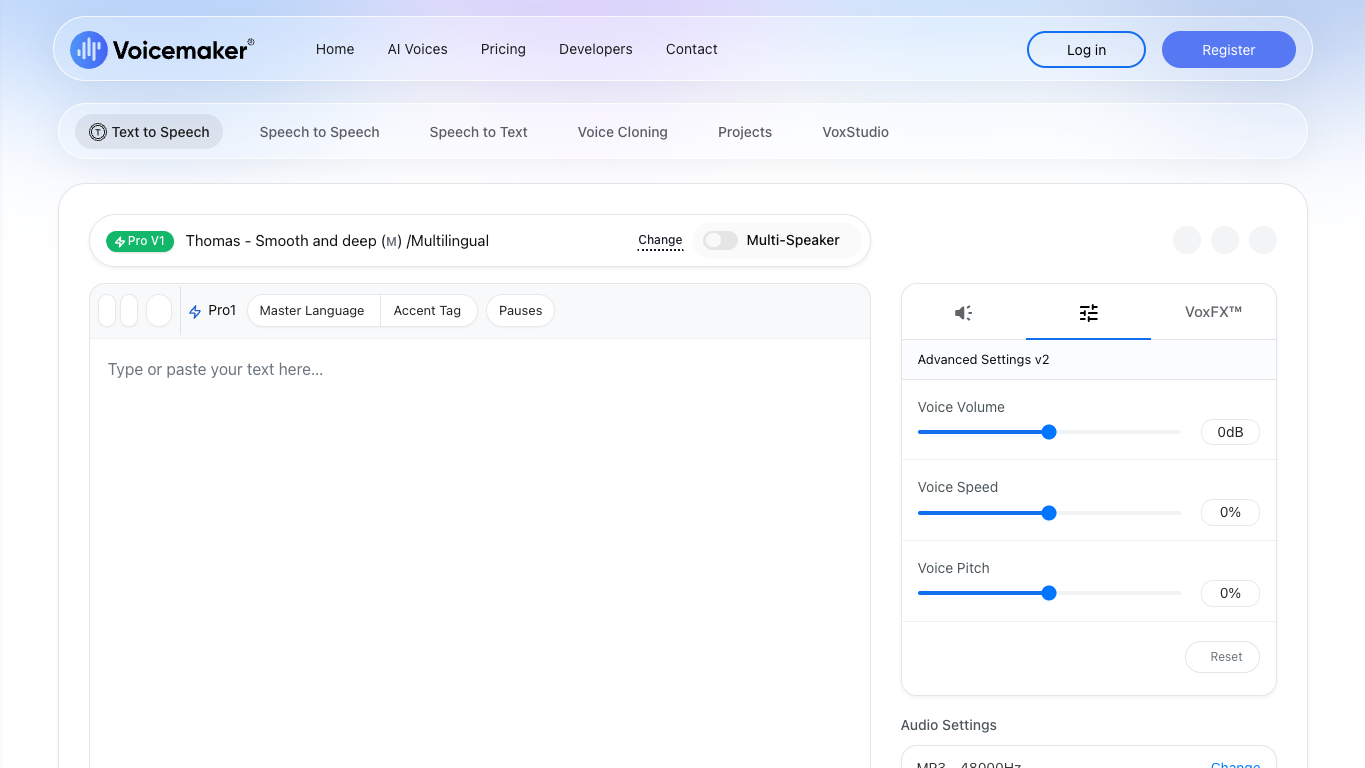This screenshot has width=1365, height=768.
Task: Toggle the Multi-Speaker switch
Action: click(x=720, y=240)
